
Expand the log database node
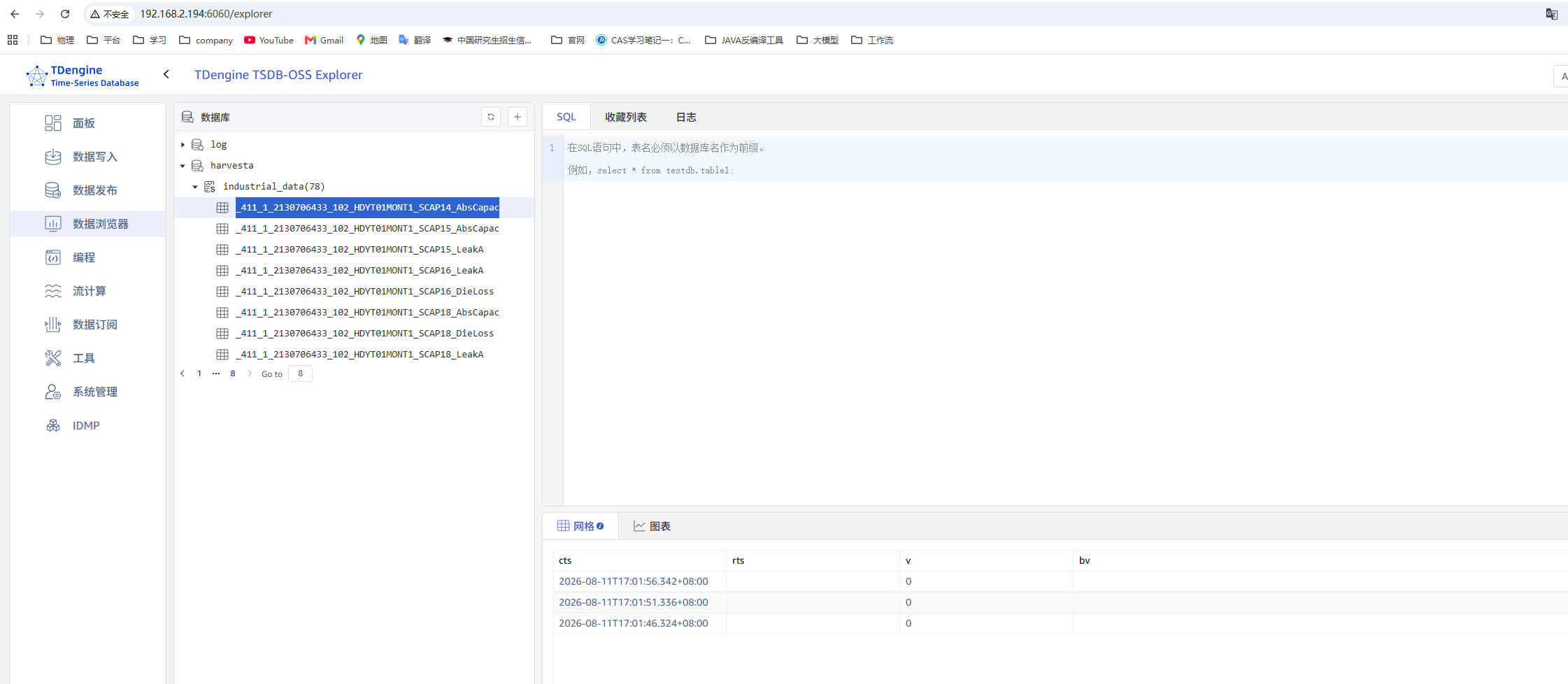[183, 145]
